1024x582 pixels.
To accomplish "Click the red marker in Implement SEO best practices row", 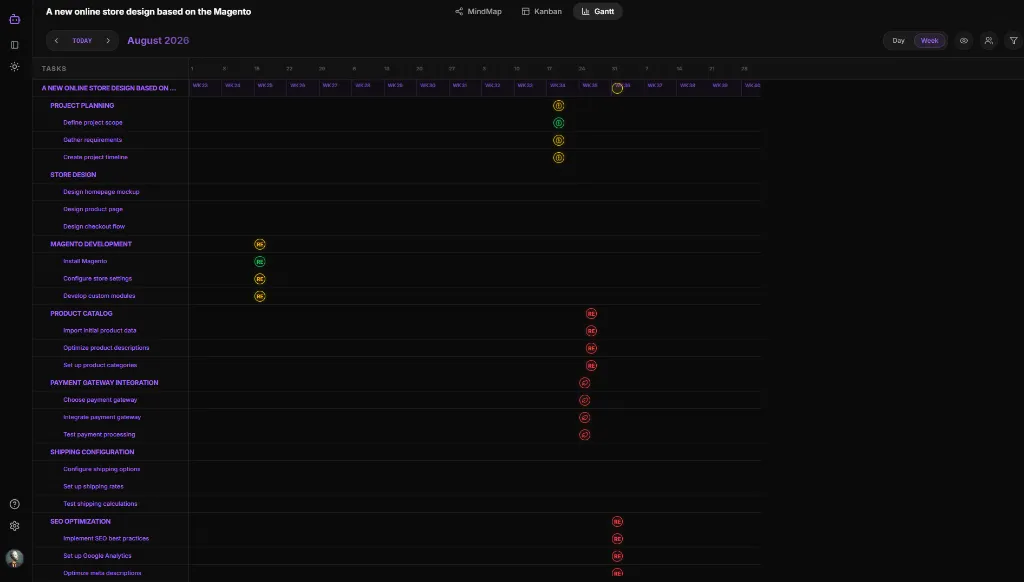I will pos(617,539).
